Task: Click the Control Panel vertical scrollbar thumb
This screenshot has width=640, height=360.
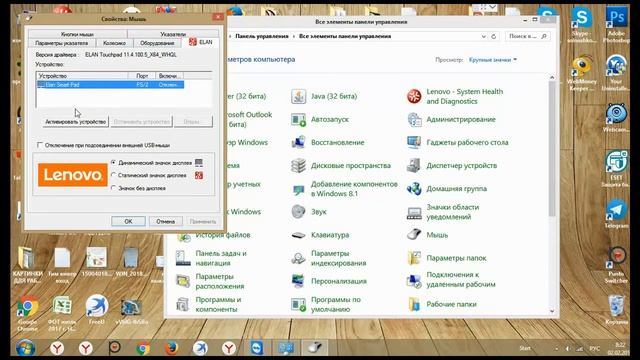Action: 552,149
